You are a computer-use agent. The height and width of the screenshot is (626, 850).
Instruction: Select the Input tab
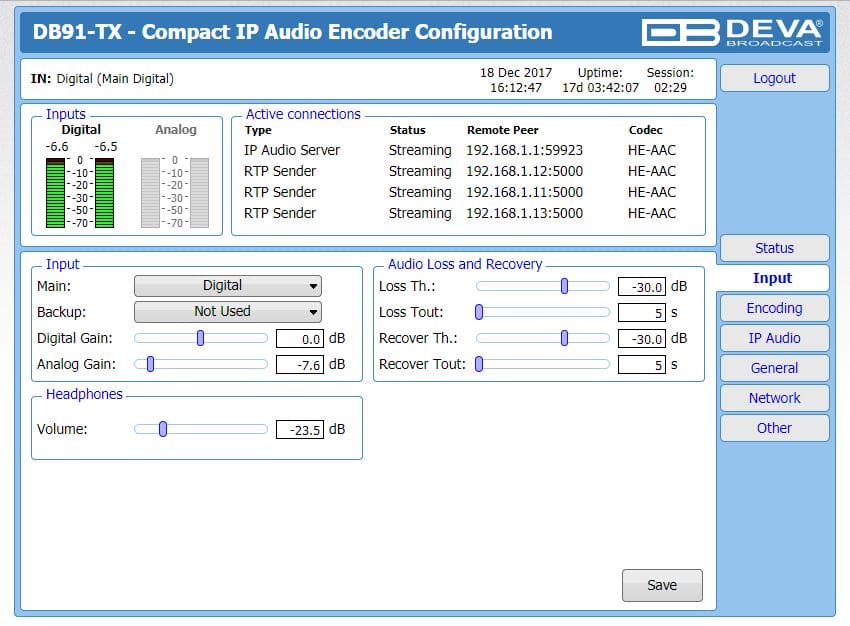tap(772, 278)
